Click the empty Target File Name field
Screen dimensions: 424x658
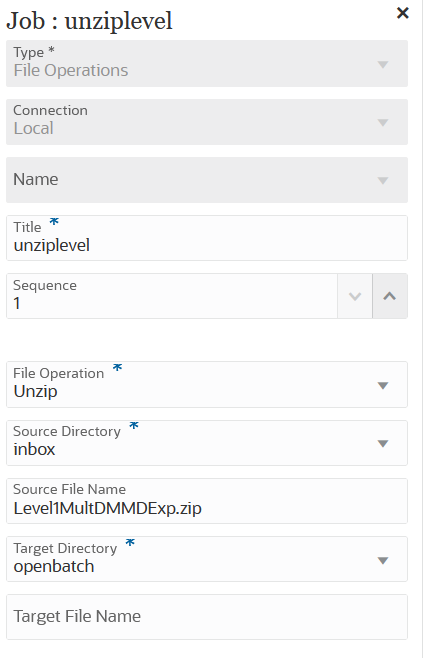click(207, 617)
